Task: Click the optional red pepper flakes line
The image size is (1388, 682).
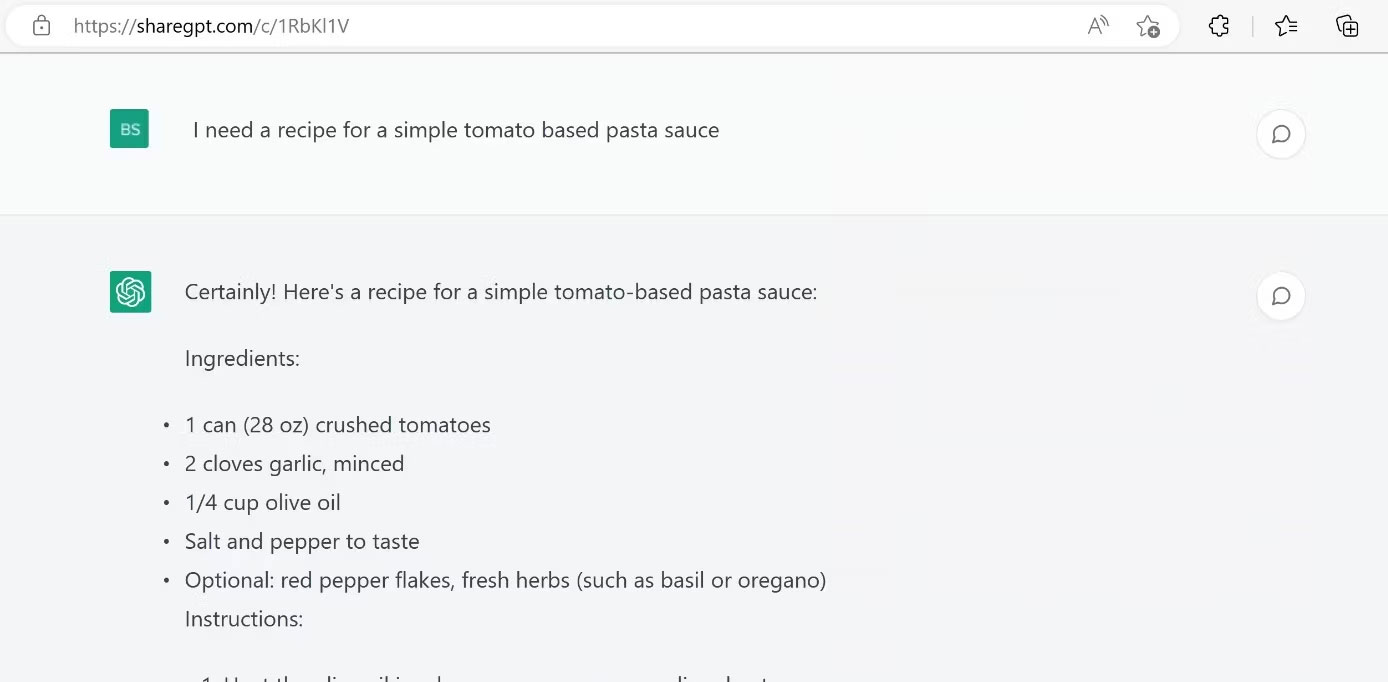Action: 505,581
